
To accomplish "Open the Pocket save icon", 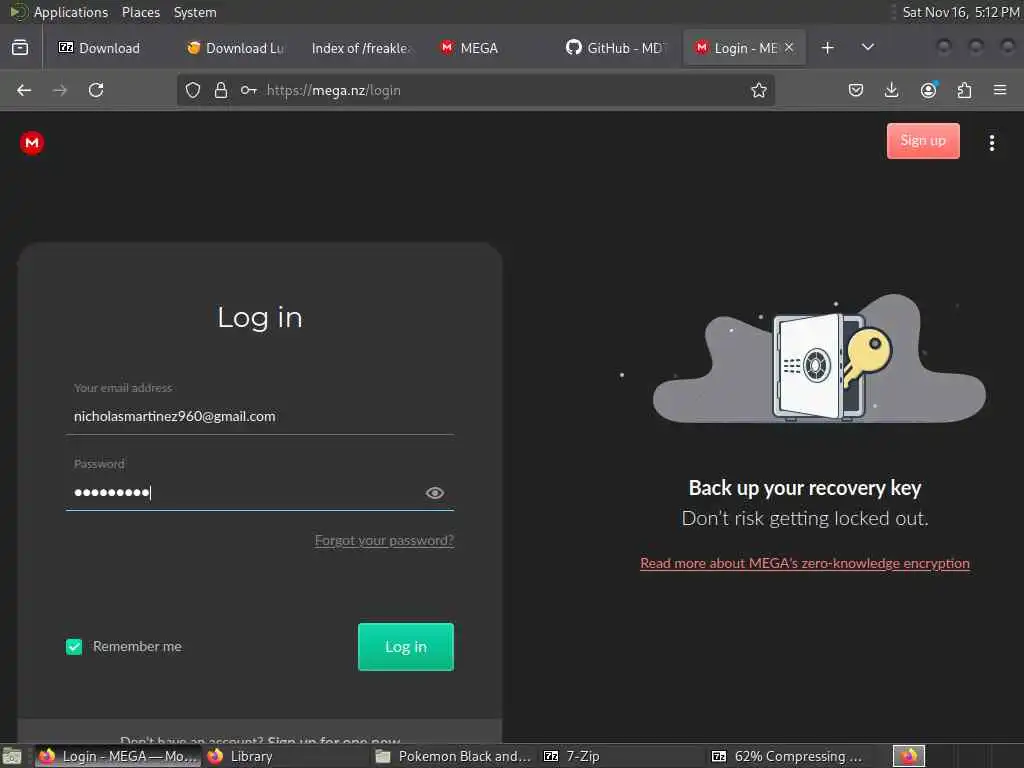I will click(856, 90).
